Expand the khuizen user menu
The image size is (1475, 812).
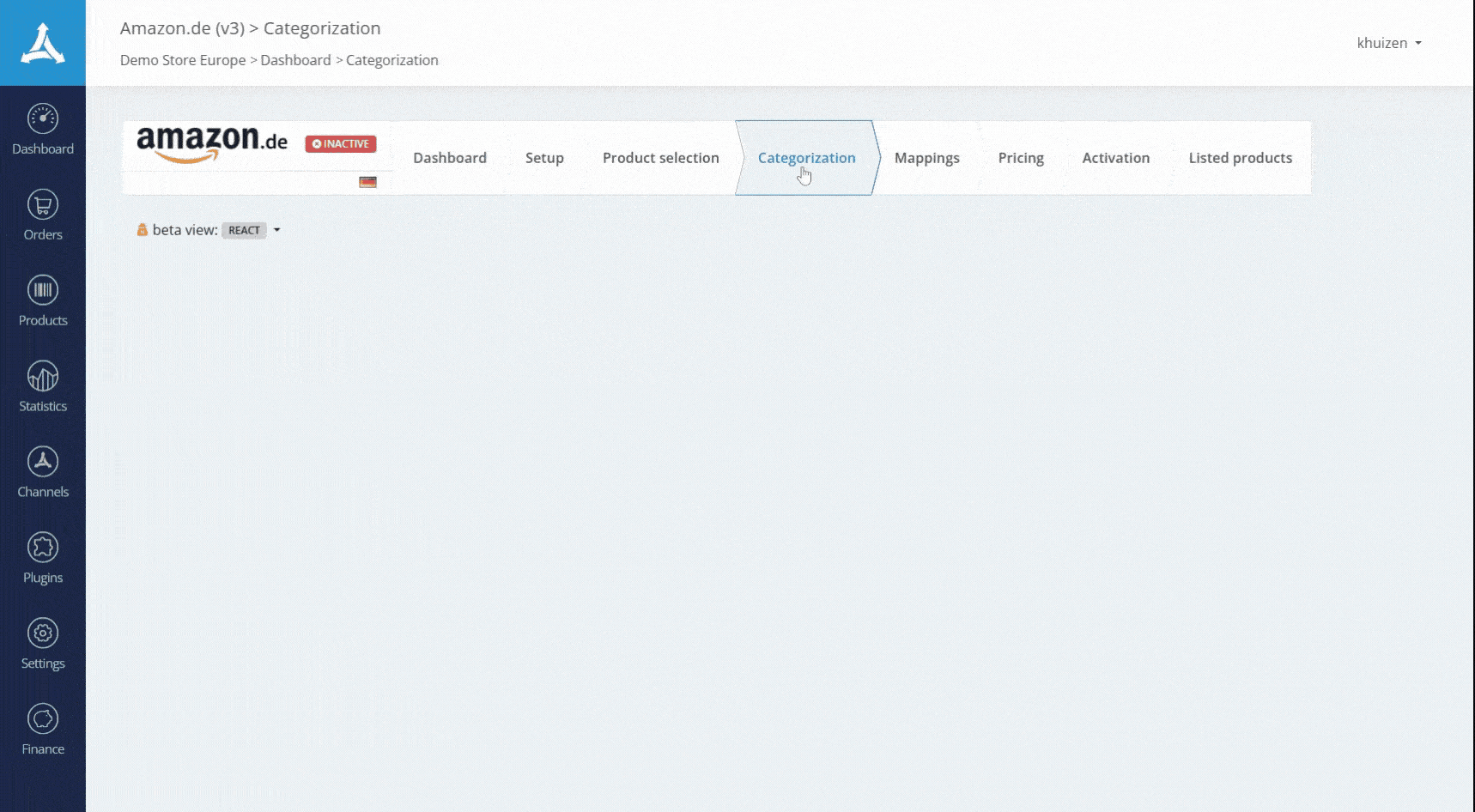[1388, 43]
